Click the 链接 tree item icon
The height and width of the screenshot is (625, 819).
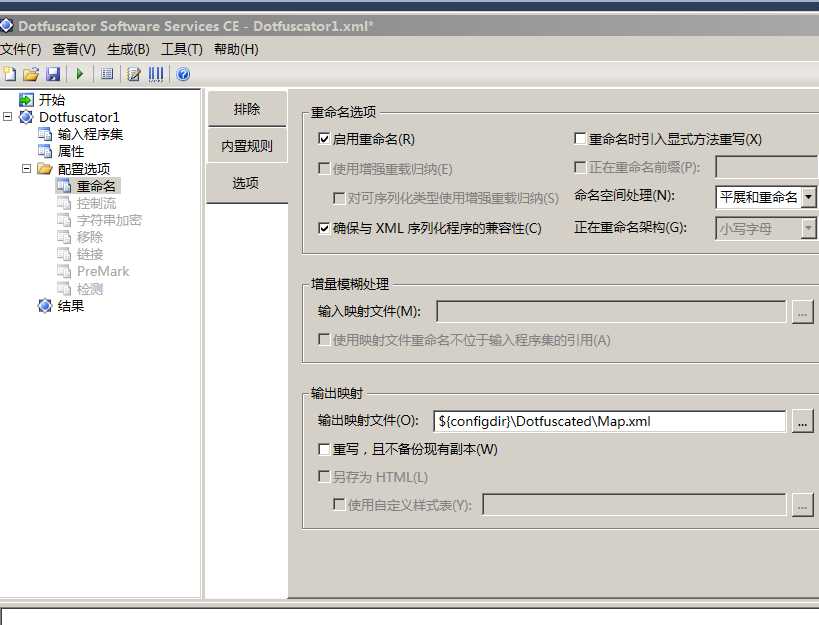coord(64,254)
